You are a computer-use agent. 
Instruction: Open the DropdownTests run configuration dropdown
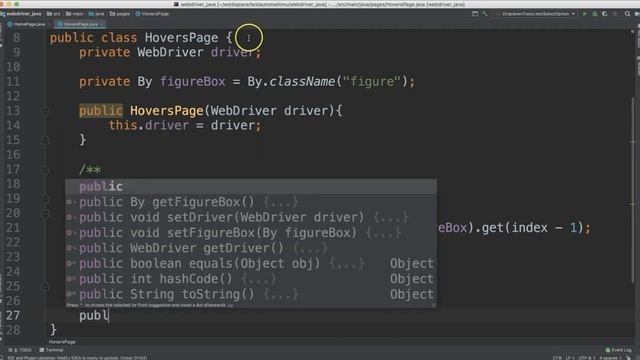coord(536,14)
